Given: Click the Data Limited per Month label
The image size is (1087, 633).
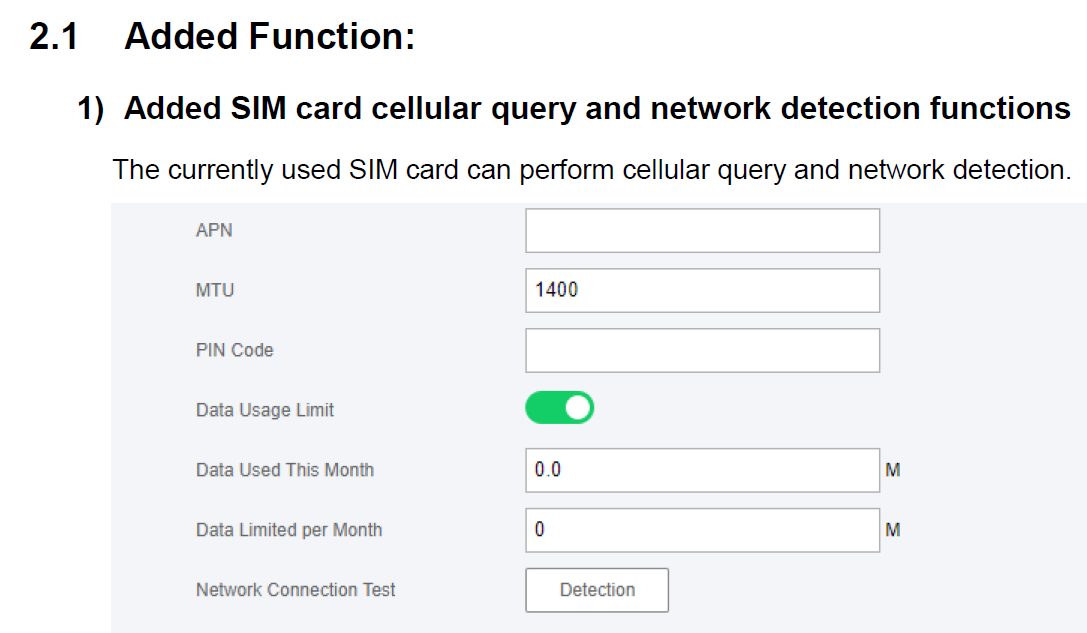Looking at the screenshot, I should (x=289, y=530).
